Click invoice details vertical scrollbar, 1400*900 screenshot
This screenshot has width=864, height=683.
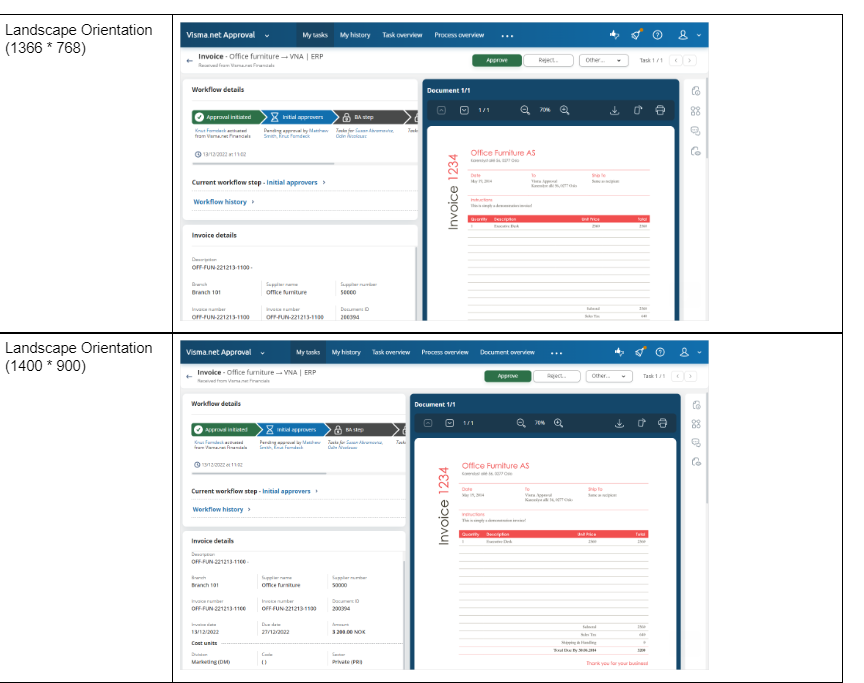pyautogui.click(x=404, y=614)
